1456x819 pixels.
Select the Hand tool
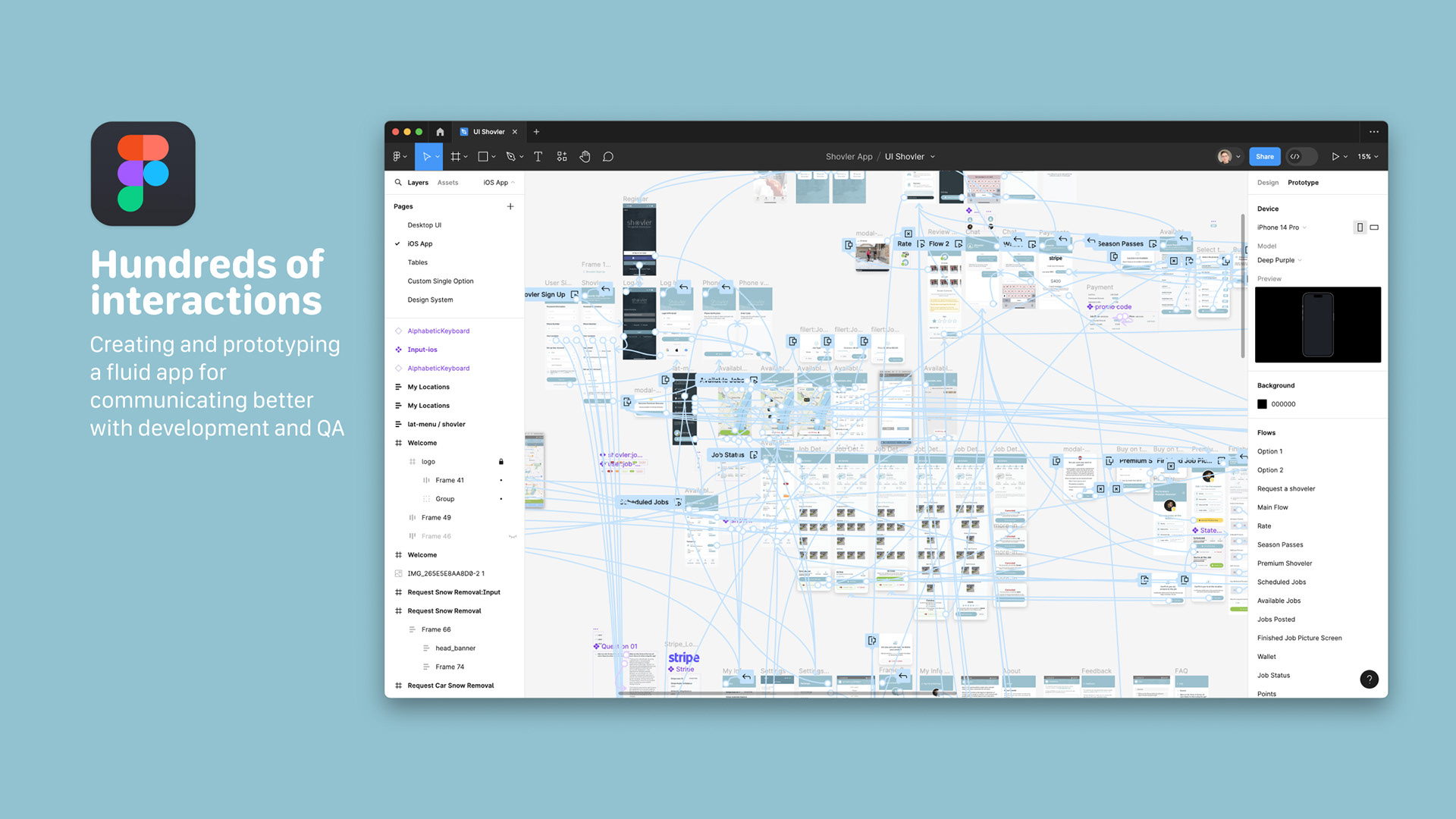(x=585, y=157)
